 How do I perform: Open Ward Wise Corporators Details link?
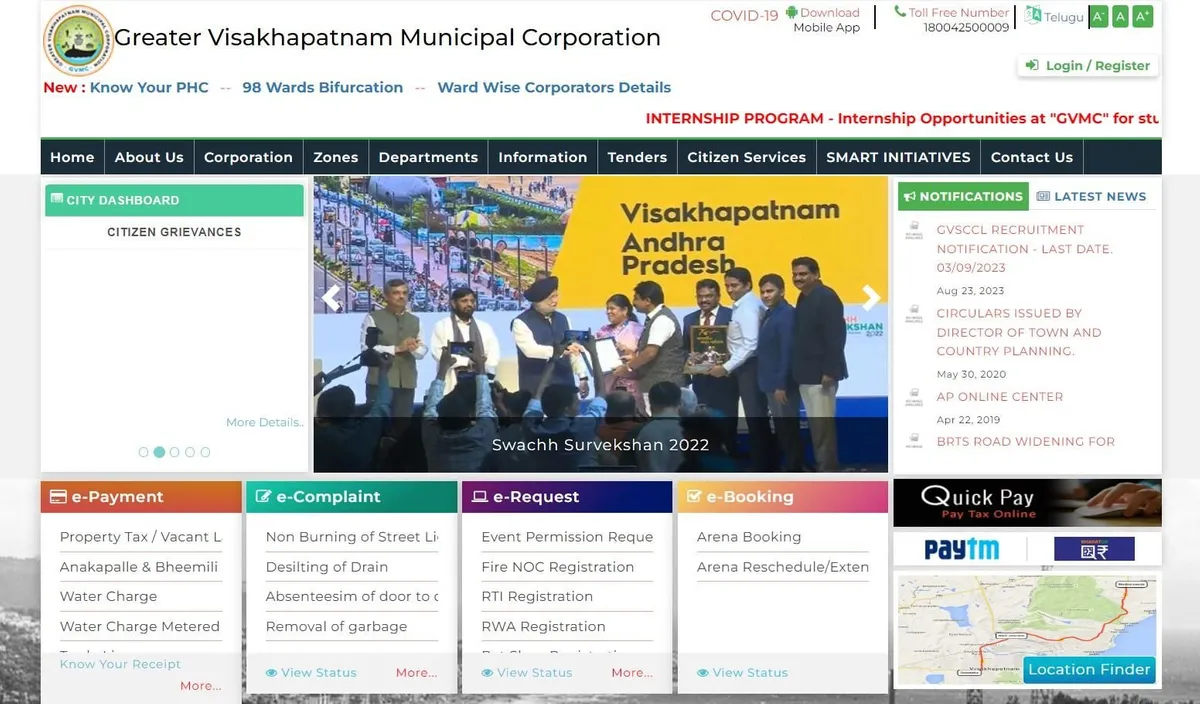coord(554,87)
